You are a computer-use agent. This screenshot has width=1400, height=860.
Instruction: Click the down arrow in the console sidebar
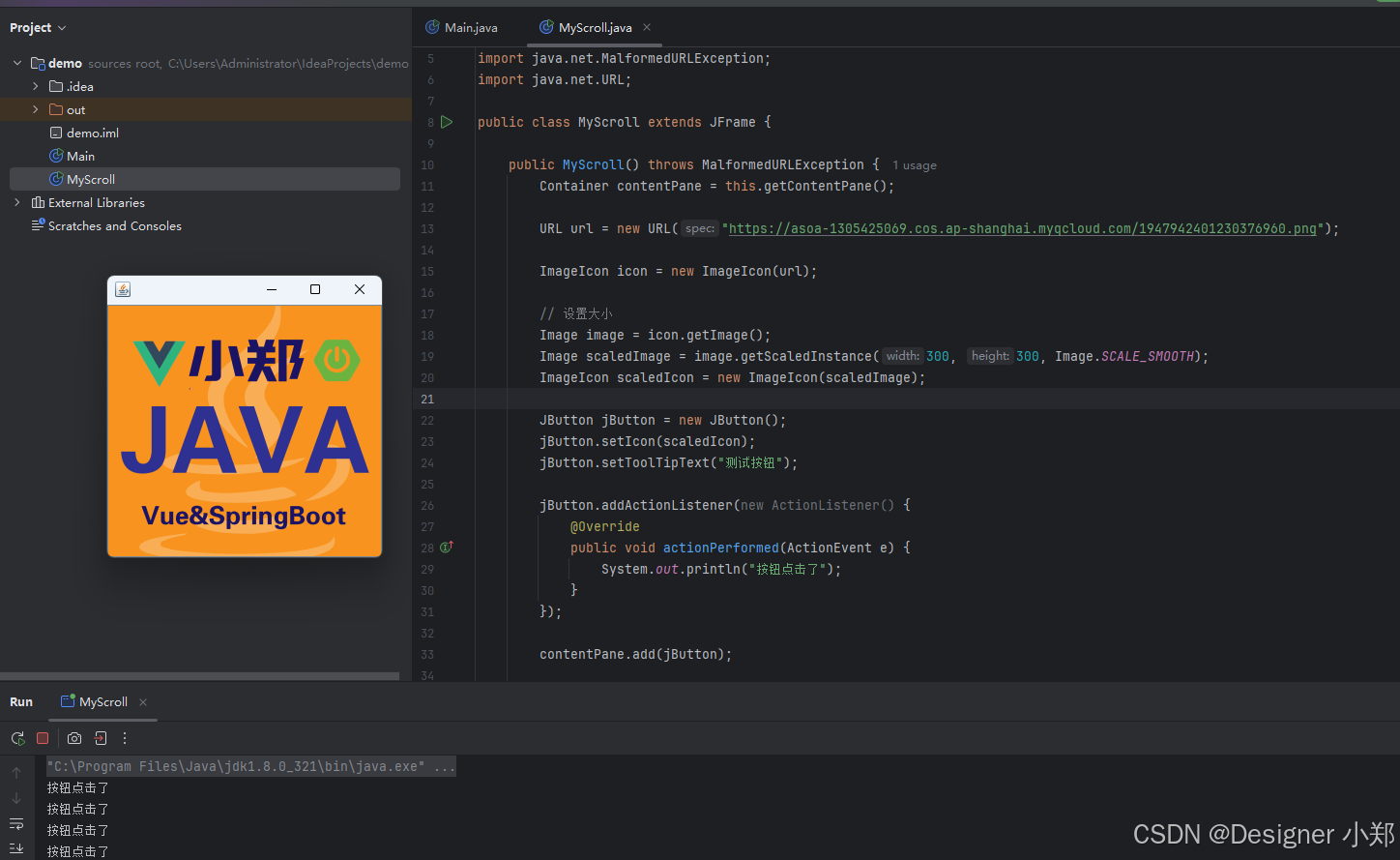[16, 798]
